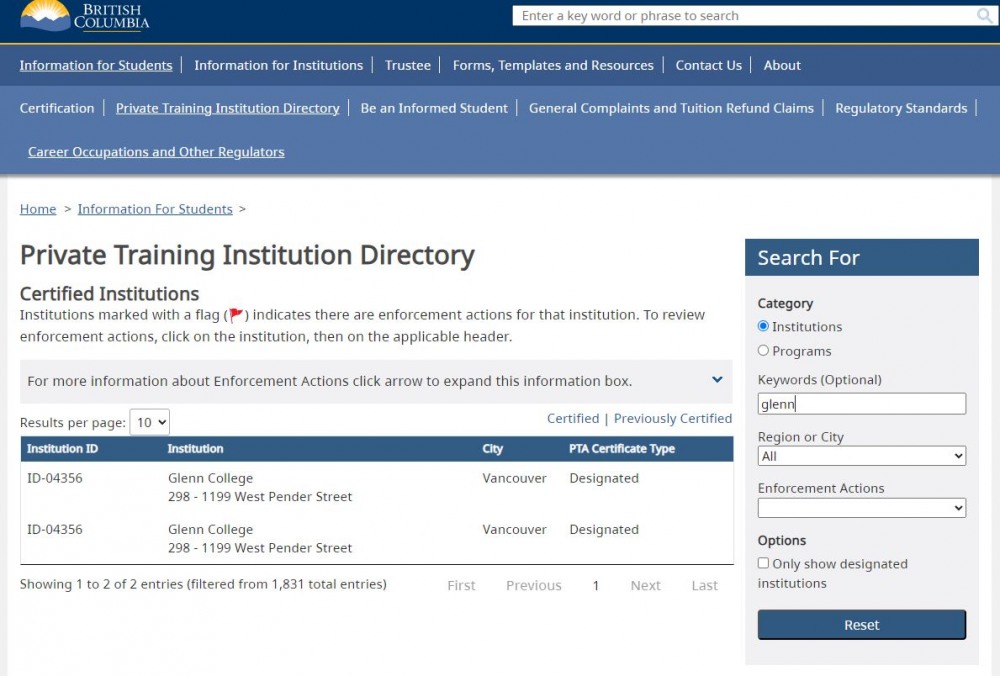
Task: Select the Institutions radio button
Action: point(764,326)
